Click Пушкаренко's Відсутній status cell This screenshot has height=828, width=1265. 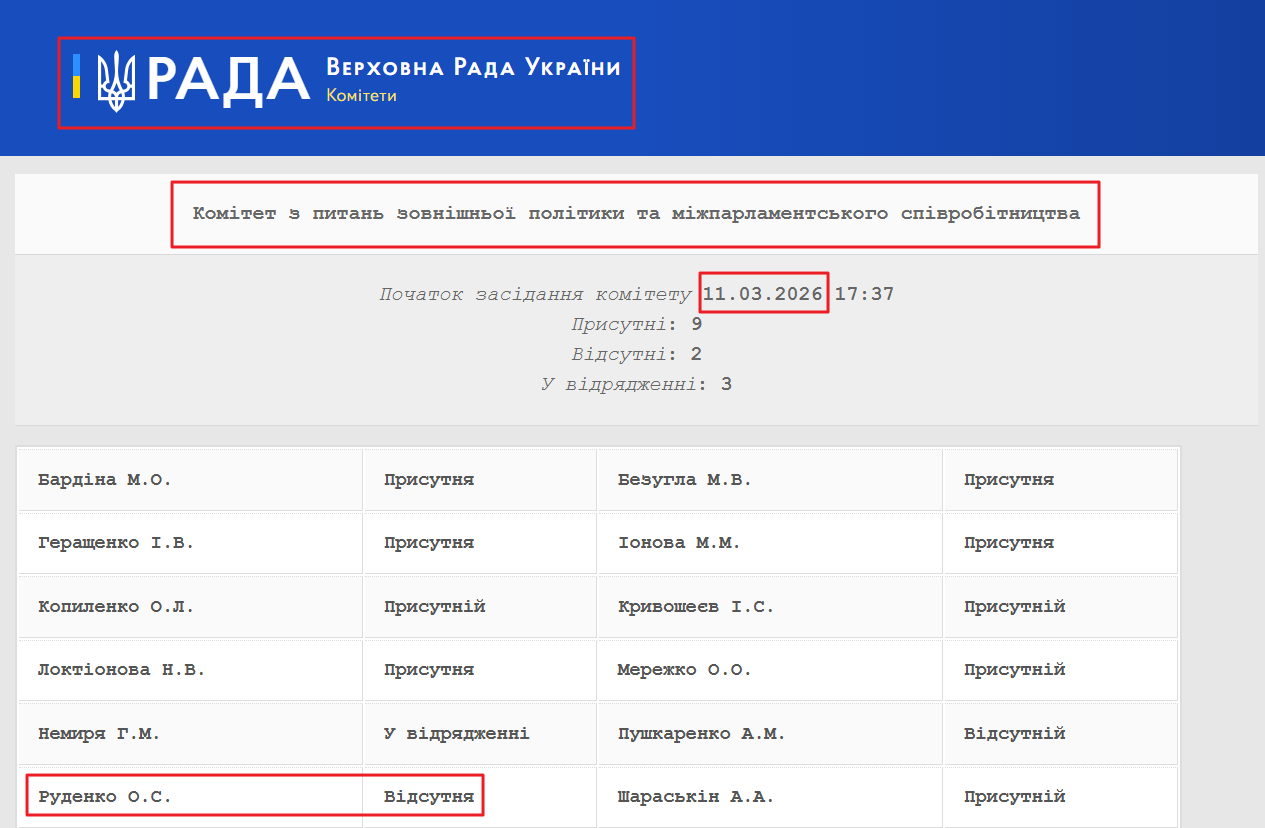click(1060, 734)
